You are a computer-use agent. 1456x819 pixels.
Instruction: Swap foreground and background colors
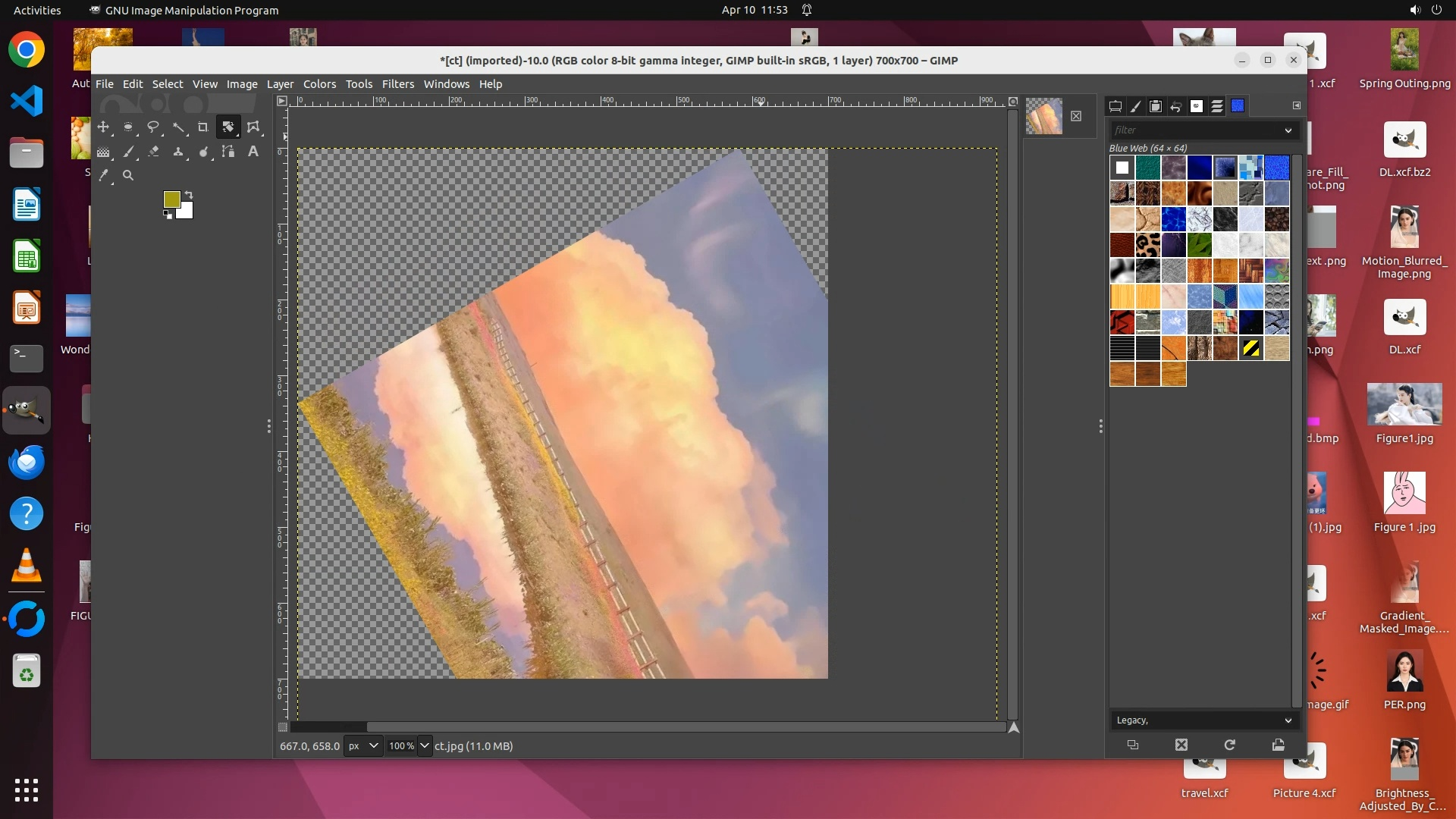tap(189, 195)
